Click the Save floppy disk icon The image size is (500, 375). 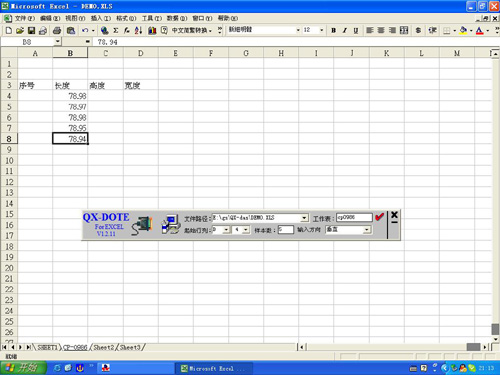click(x=31, y=31)
